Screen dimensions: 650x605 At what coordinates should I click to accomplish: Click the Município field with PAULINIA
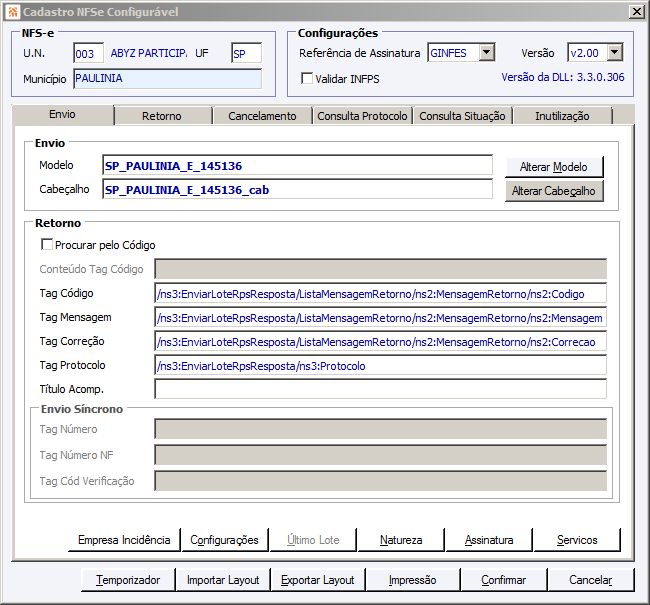167,78
